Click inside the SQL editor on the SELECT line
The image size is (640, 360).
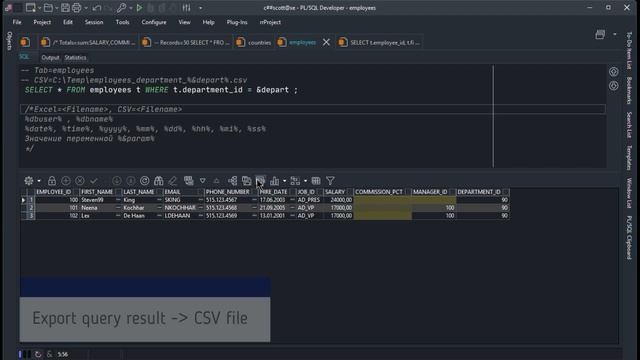[x=161, y=90]
